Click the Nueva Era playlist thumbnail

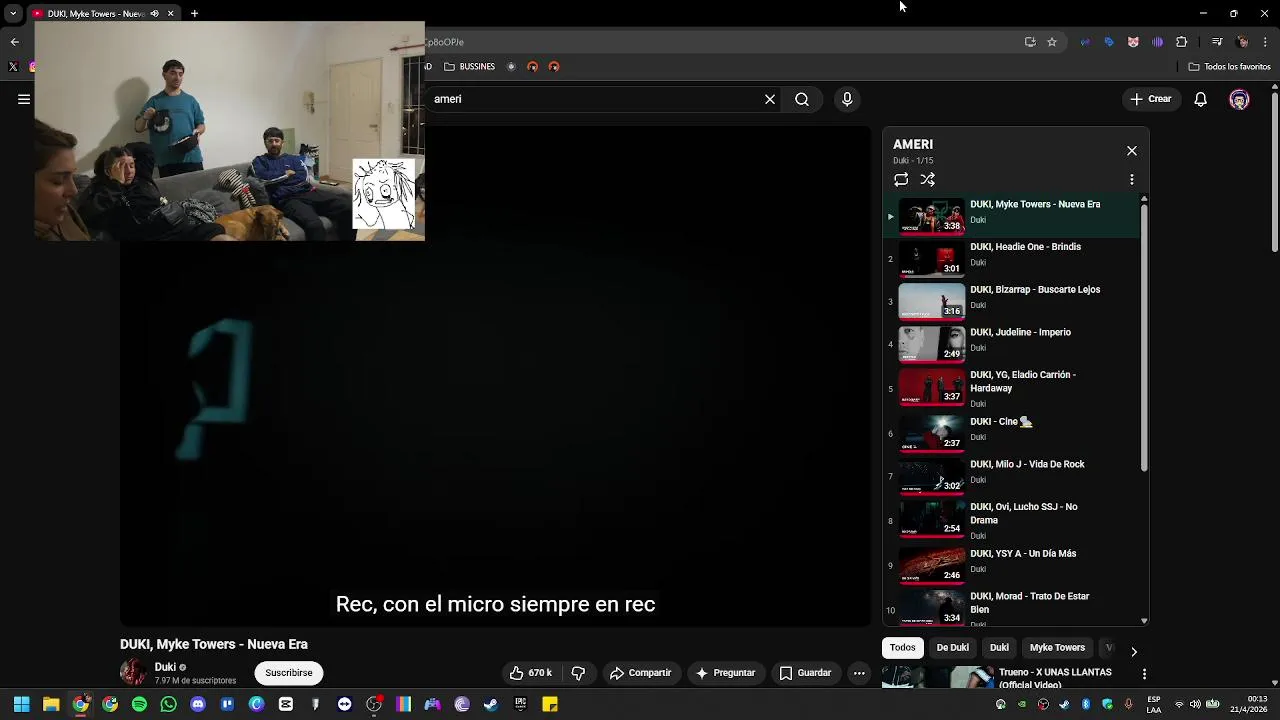931,217
